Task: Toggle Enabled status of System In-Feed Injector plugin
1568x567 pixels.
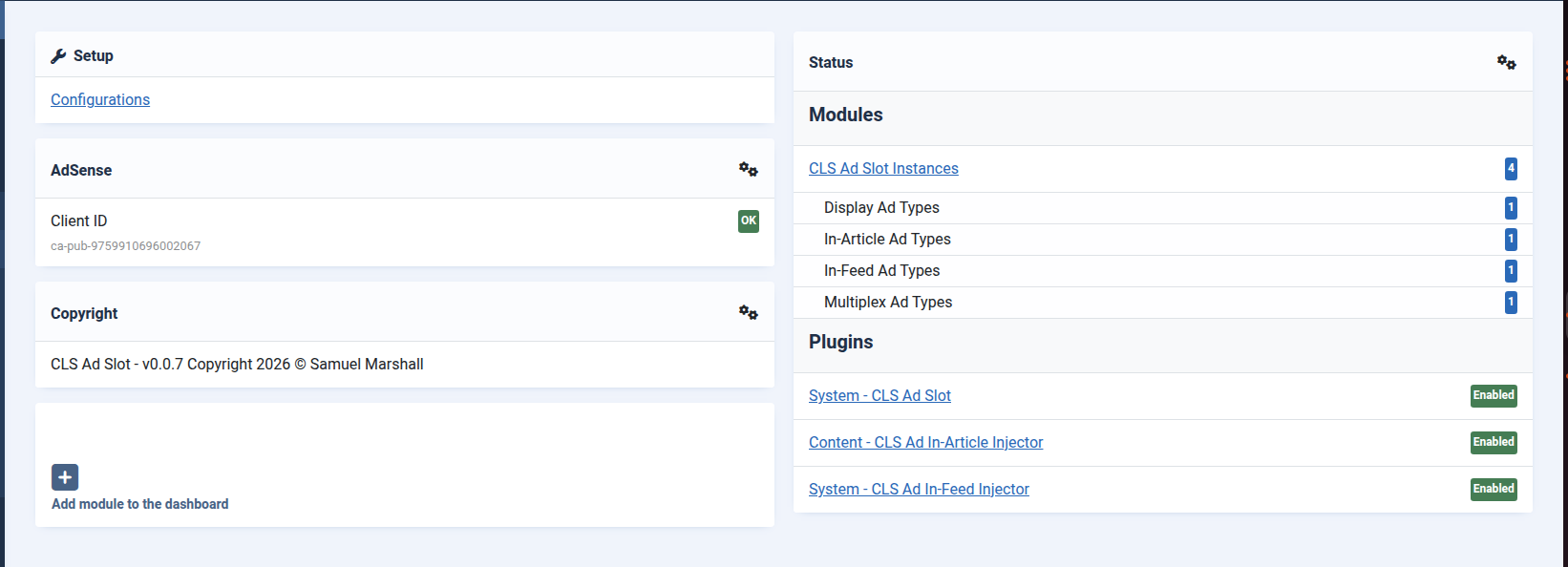Action: pos(1494,489)
